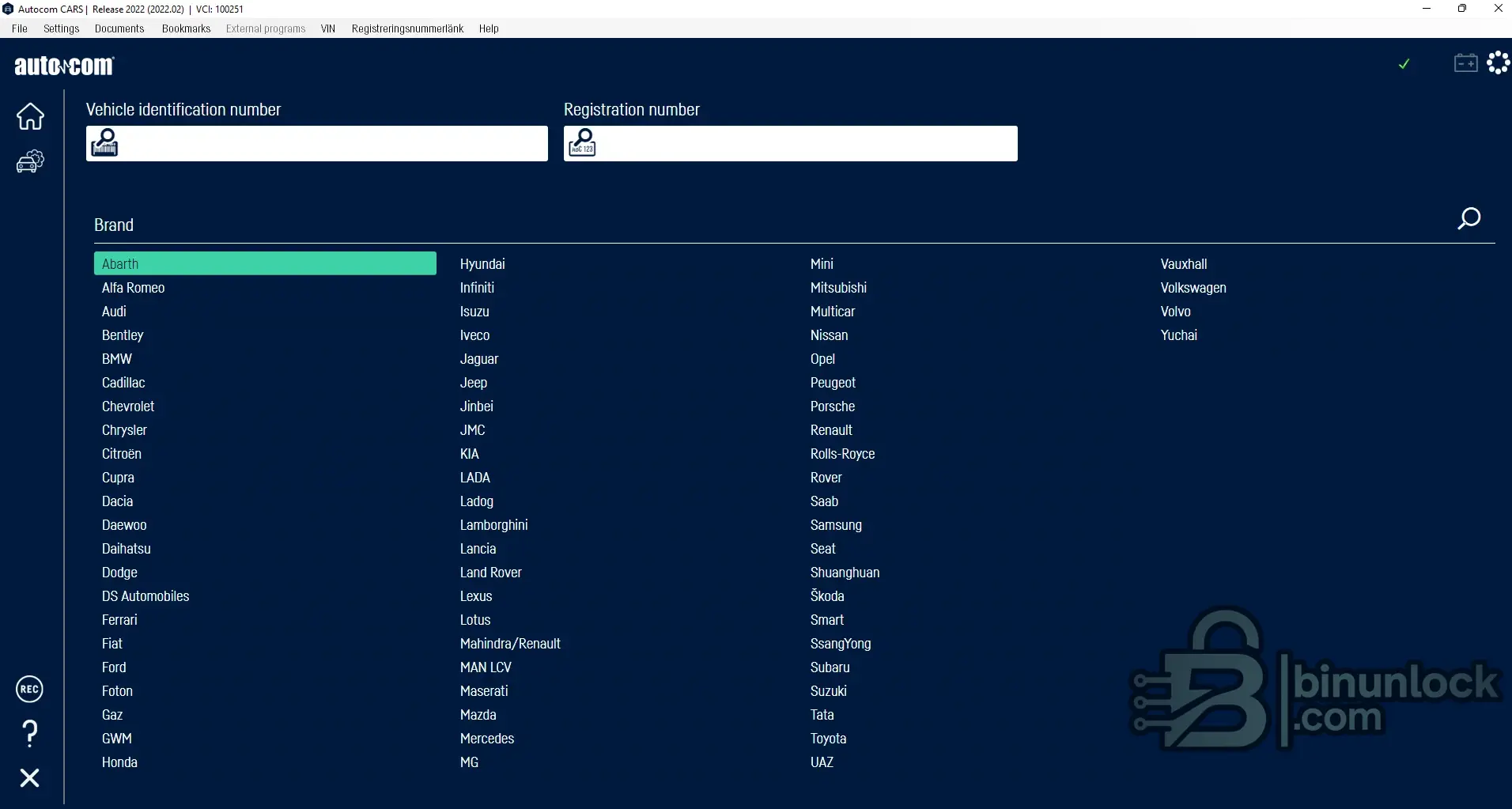Screen dimensions: 1512x809
Task: Click the Home icon in sidebar
Action: click(x=30, y=116)
